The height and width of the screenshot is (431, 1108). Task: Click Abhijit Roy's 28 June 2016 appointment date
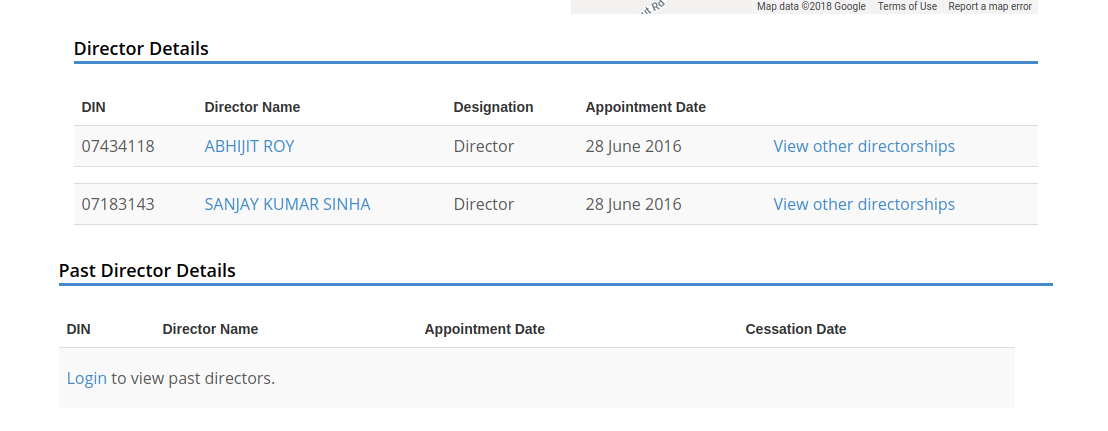(x=633, y=146)
